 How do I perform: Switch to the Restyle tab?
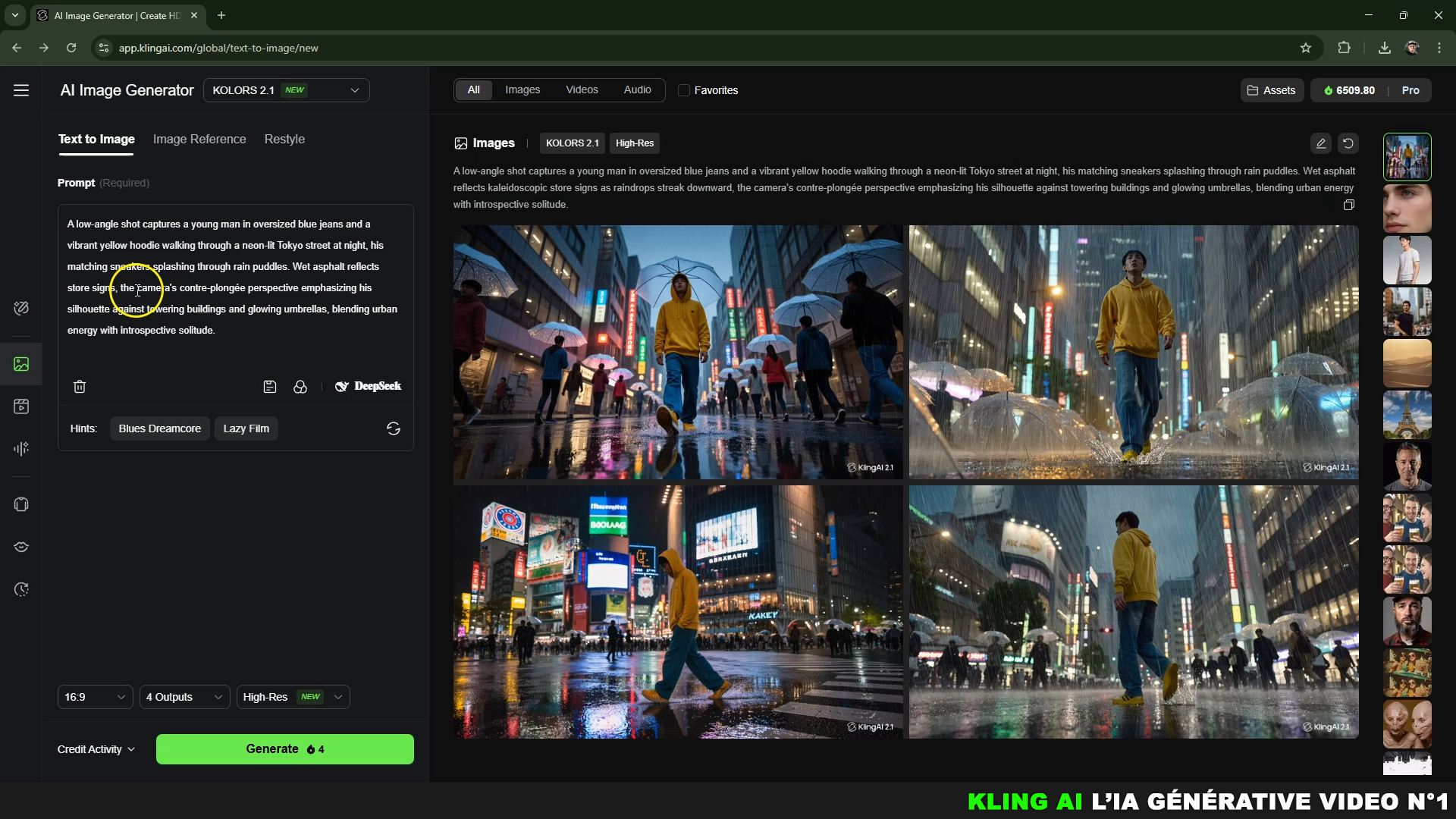pyautogui.click(x=284, y=140)
